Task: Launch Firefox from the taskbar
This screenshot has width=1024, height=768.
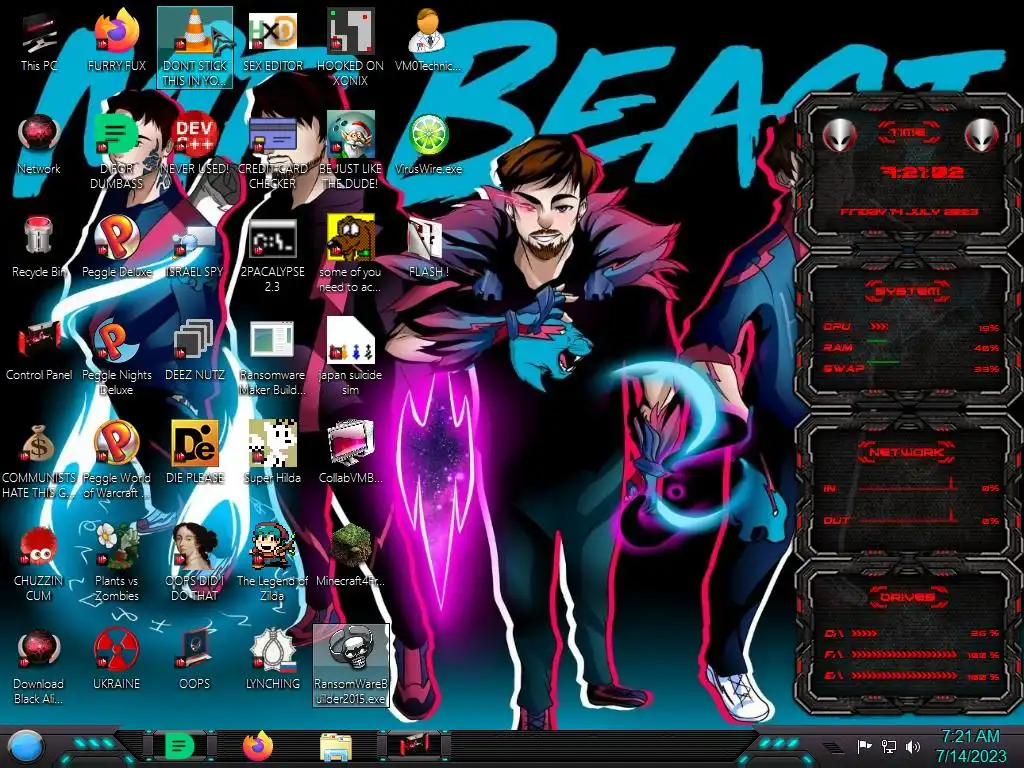Action: click(x=258, y=746)
